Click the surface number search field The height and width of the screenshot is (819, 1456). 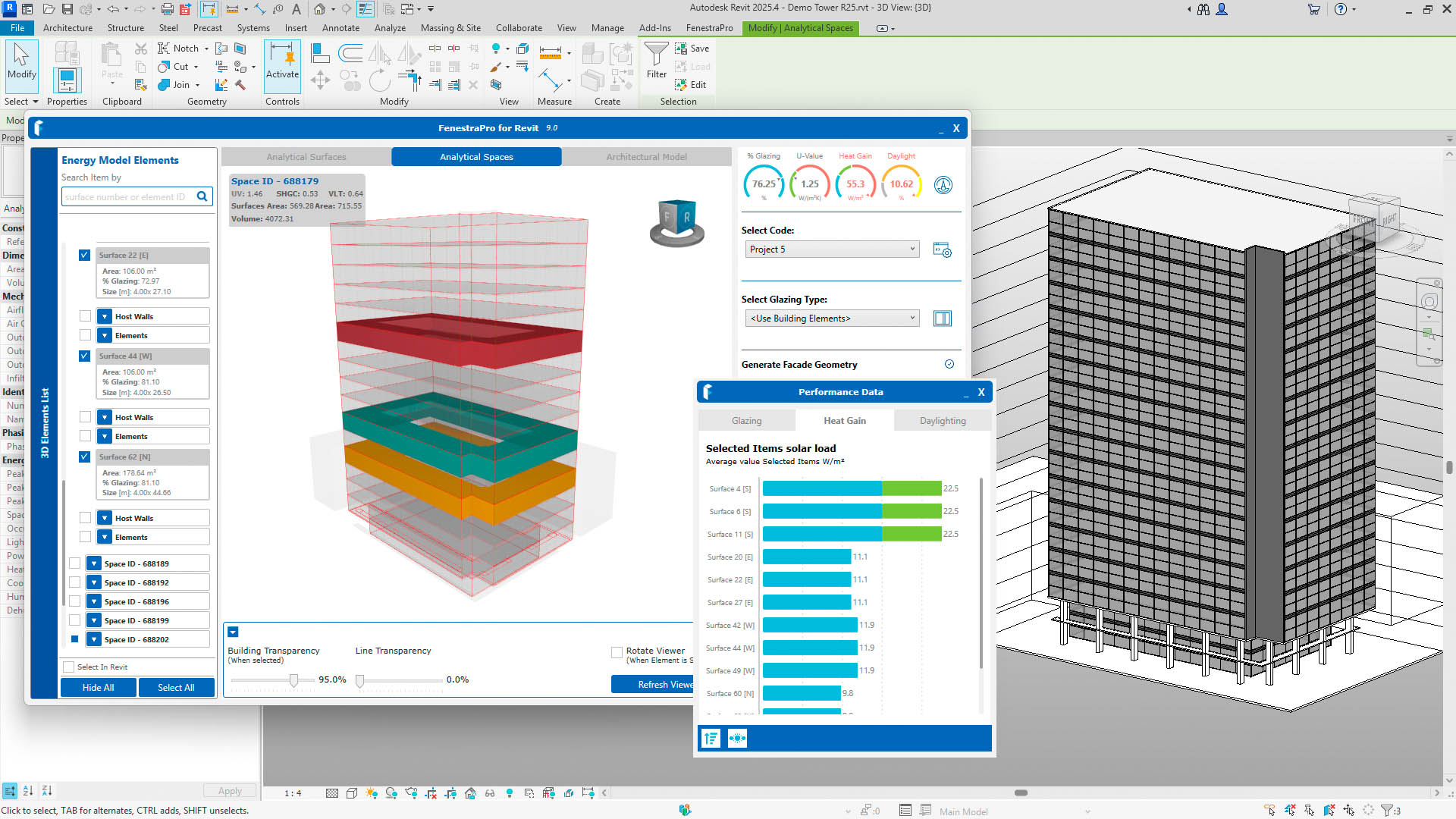[127, 196]
